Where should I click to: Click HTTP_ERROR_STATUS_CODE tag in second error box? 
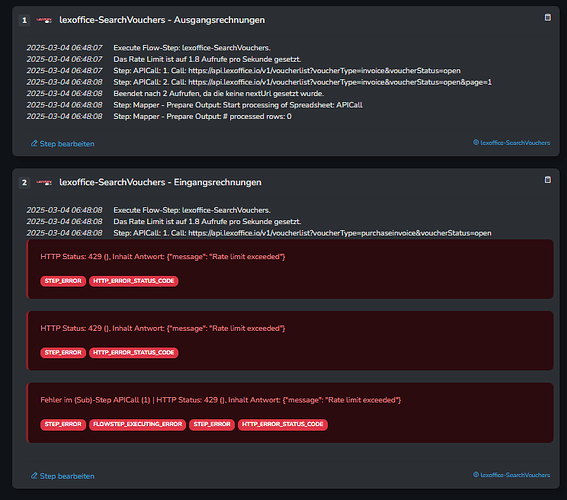133,352
